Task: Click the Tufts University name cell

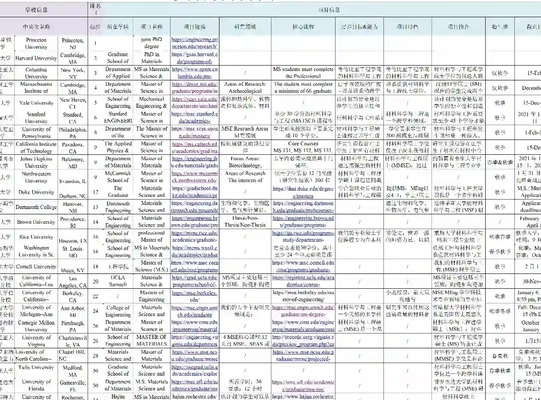Action: pyautogui.click(x=36, y=371)
